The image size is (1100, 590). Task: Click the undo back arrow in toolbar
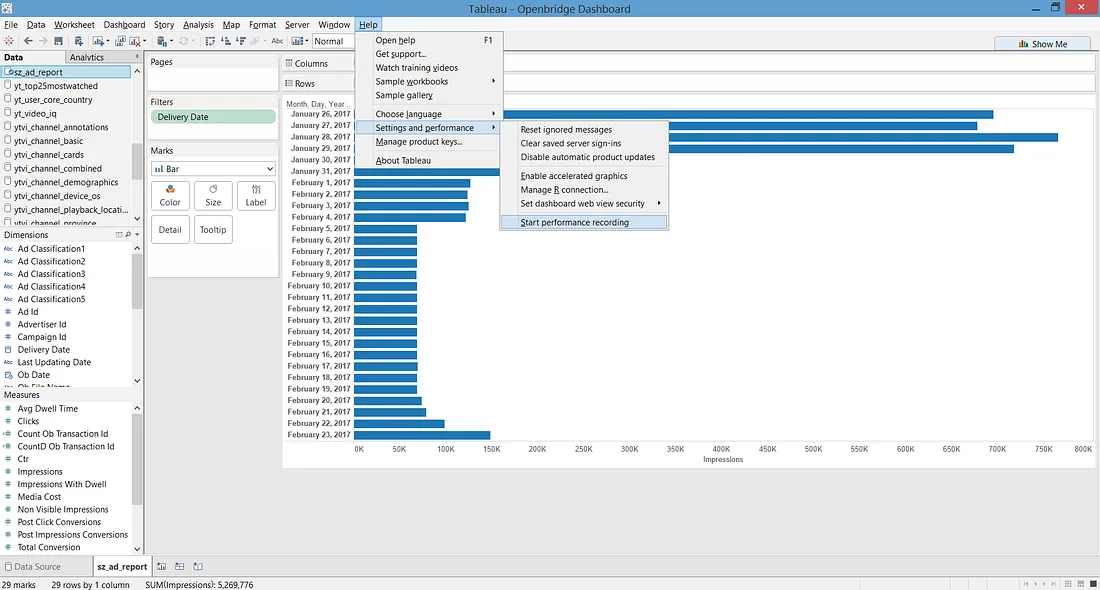pos(28,41)
